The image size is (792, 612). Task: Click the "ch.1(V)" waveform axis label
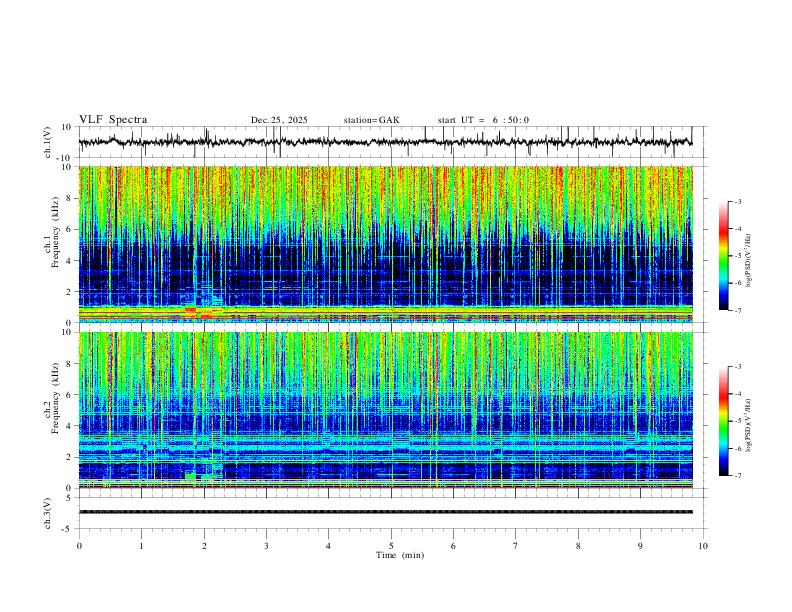click(48, 142)
